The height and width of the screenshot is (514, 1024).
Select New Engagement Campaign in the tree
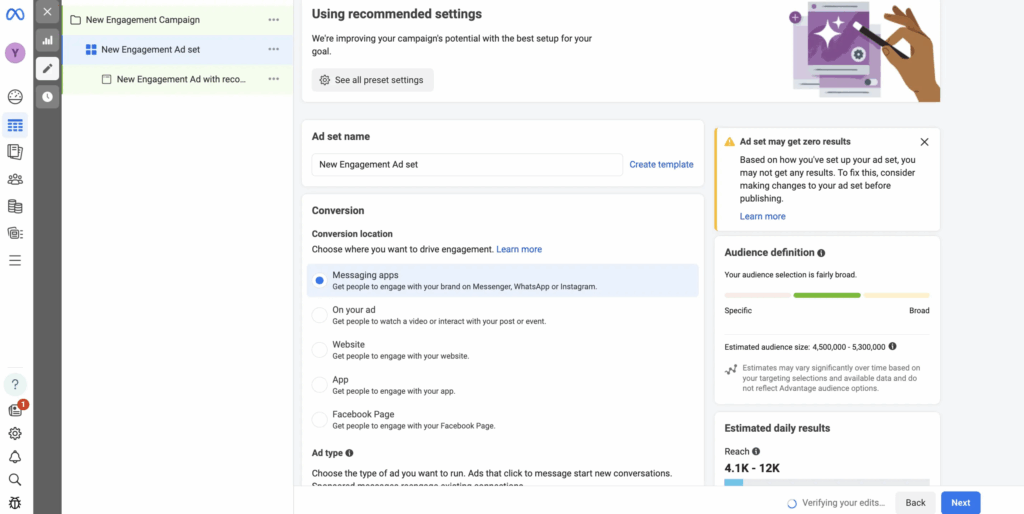click(x=142, y=20)
